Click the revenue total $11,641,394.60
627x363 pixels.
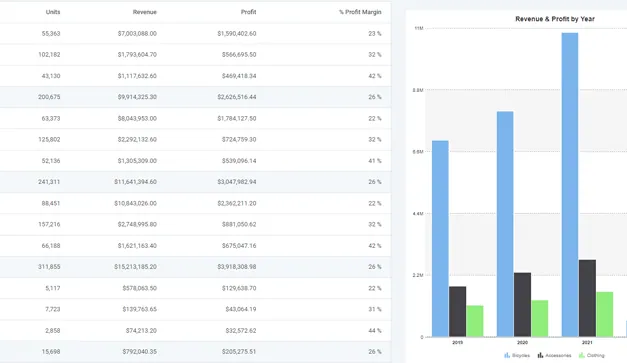[135, 182]
